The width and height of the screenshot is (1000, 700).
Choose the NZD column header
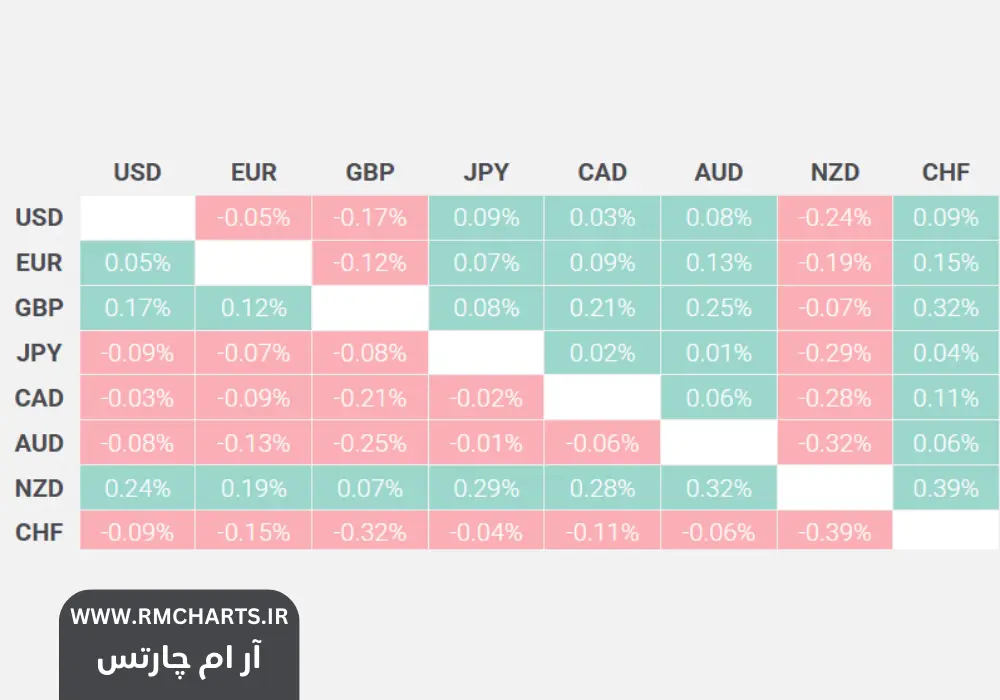click(835, 172)
